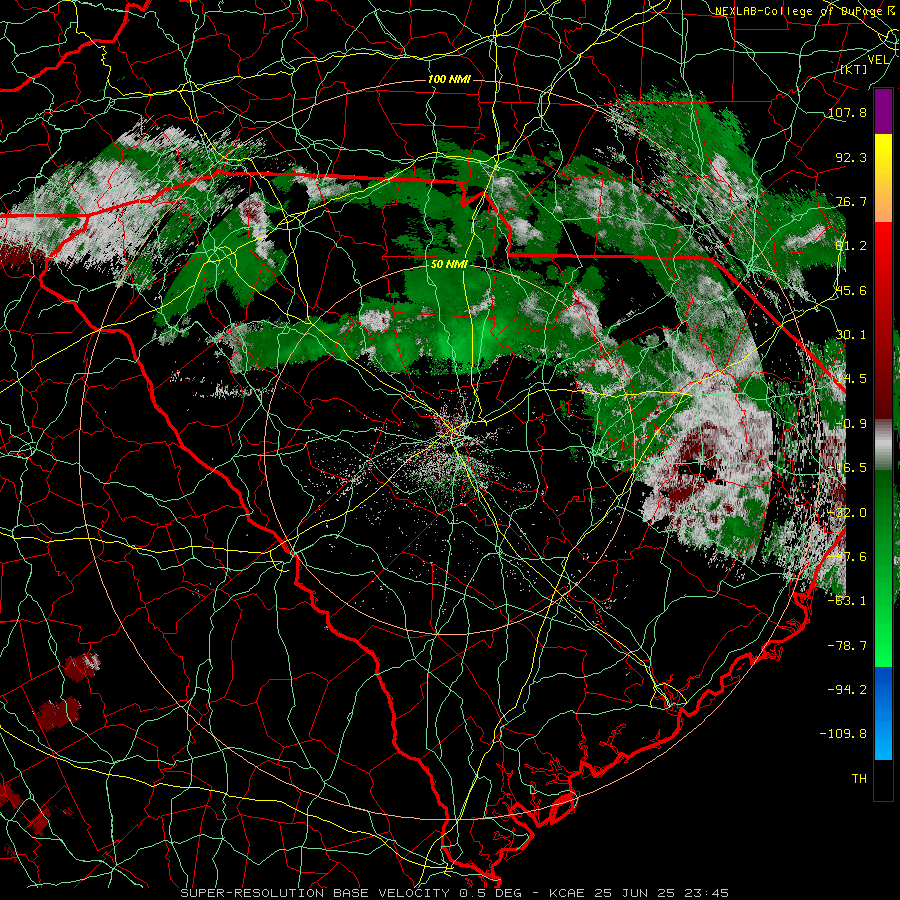Select the -32.0 velocity scale value
The image size is (900, 900).
tap(847, 512)
